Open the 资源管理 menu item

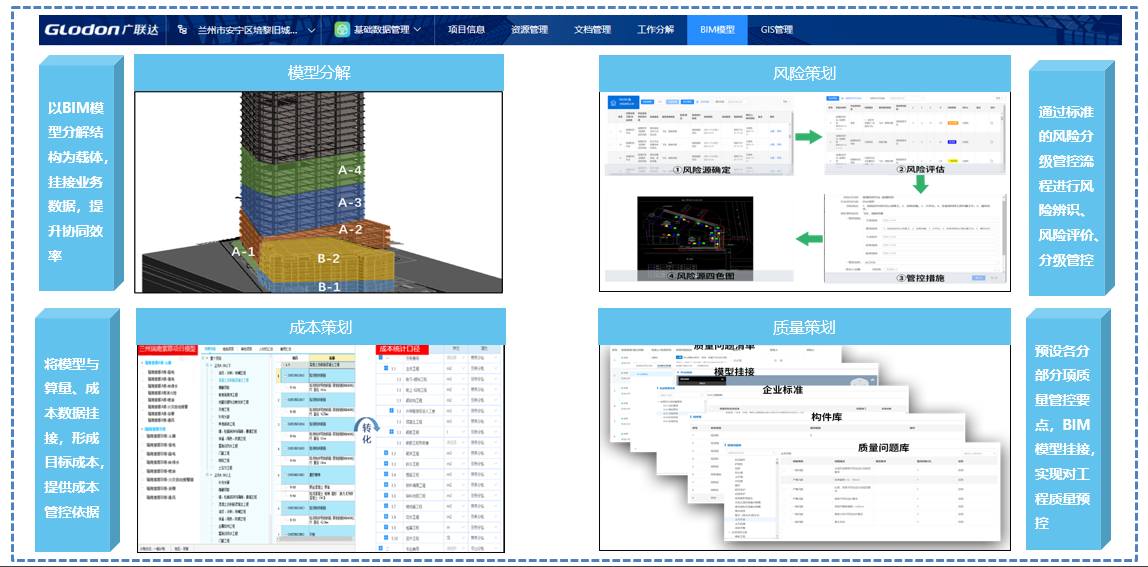point(529,30)
